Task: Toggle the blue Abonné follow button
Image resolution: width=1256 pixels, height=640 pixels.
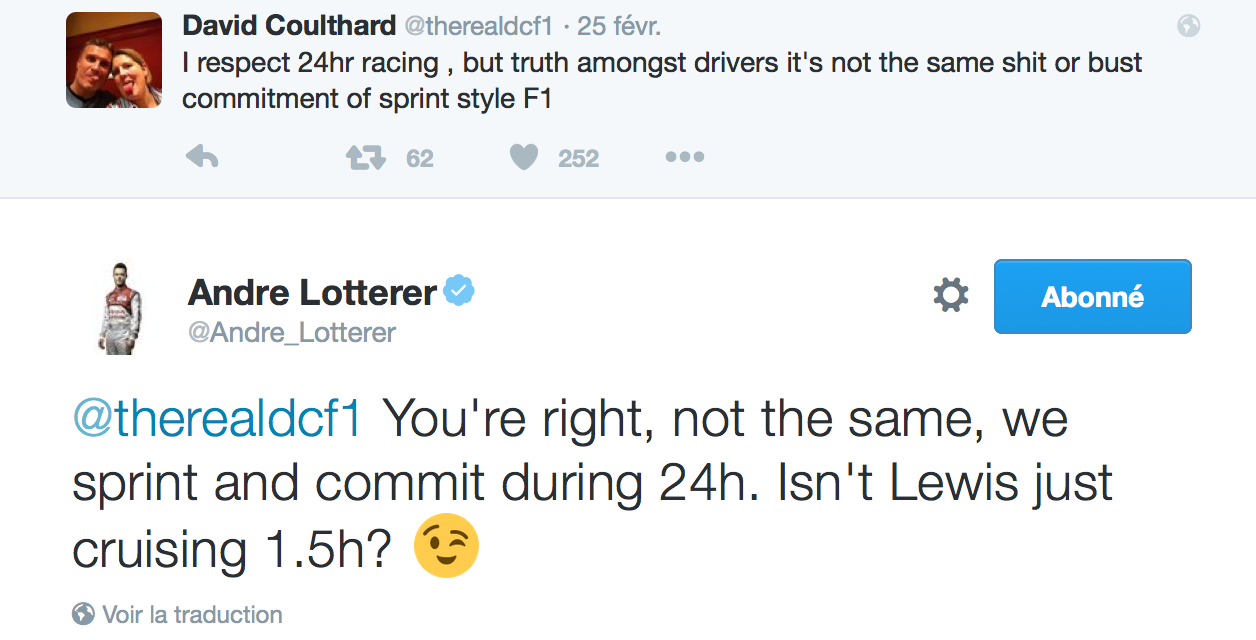Action: [1092, 296]
